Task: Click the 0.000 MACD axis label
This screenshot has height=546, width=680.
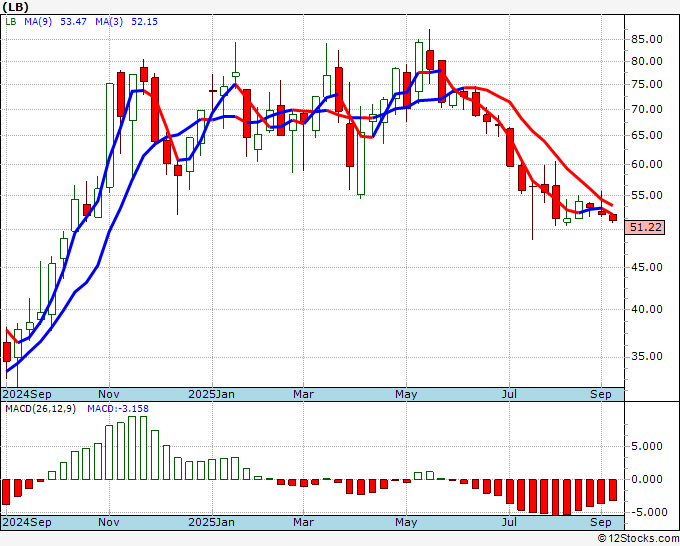Action: (x=649, y=480)
